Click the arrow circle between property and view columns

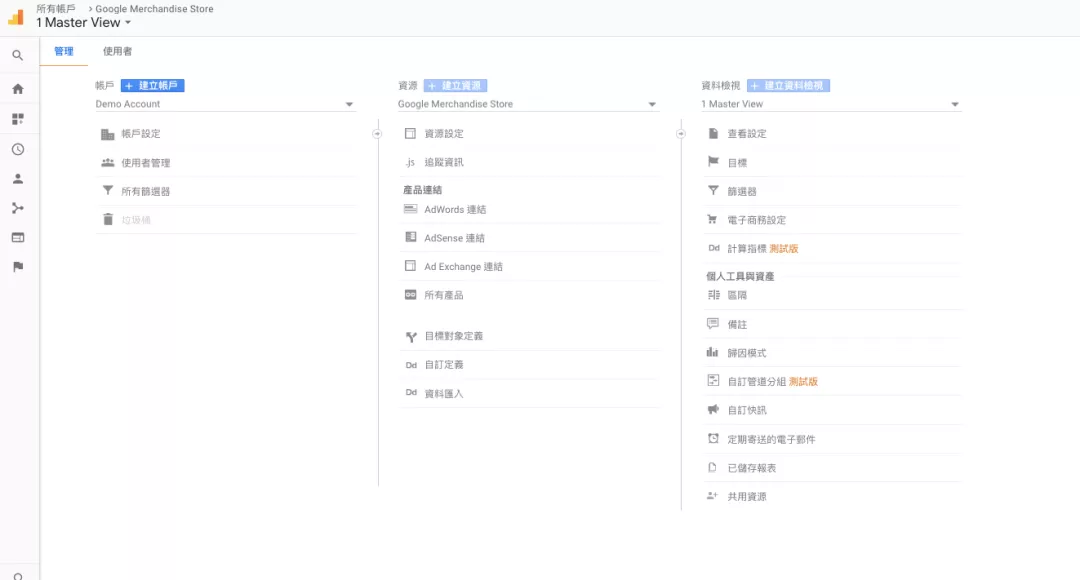(681, 134)
